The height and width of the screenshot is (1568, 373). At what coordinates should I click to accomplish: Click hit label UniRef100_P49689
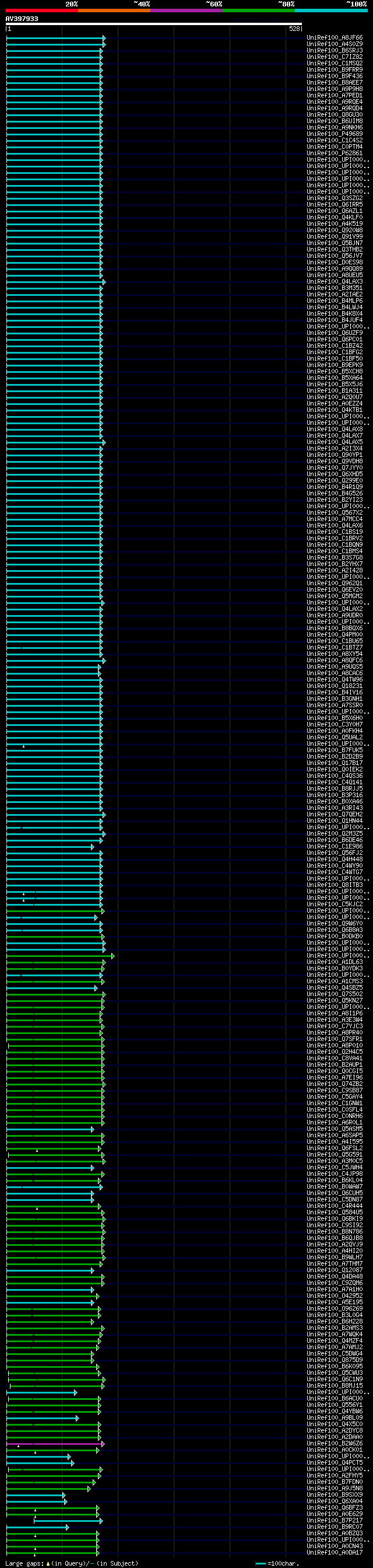335,134
